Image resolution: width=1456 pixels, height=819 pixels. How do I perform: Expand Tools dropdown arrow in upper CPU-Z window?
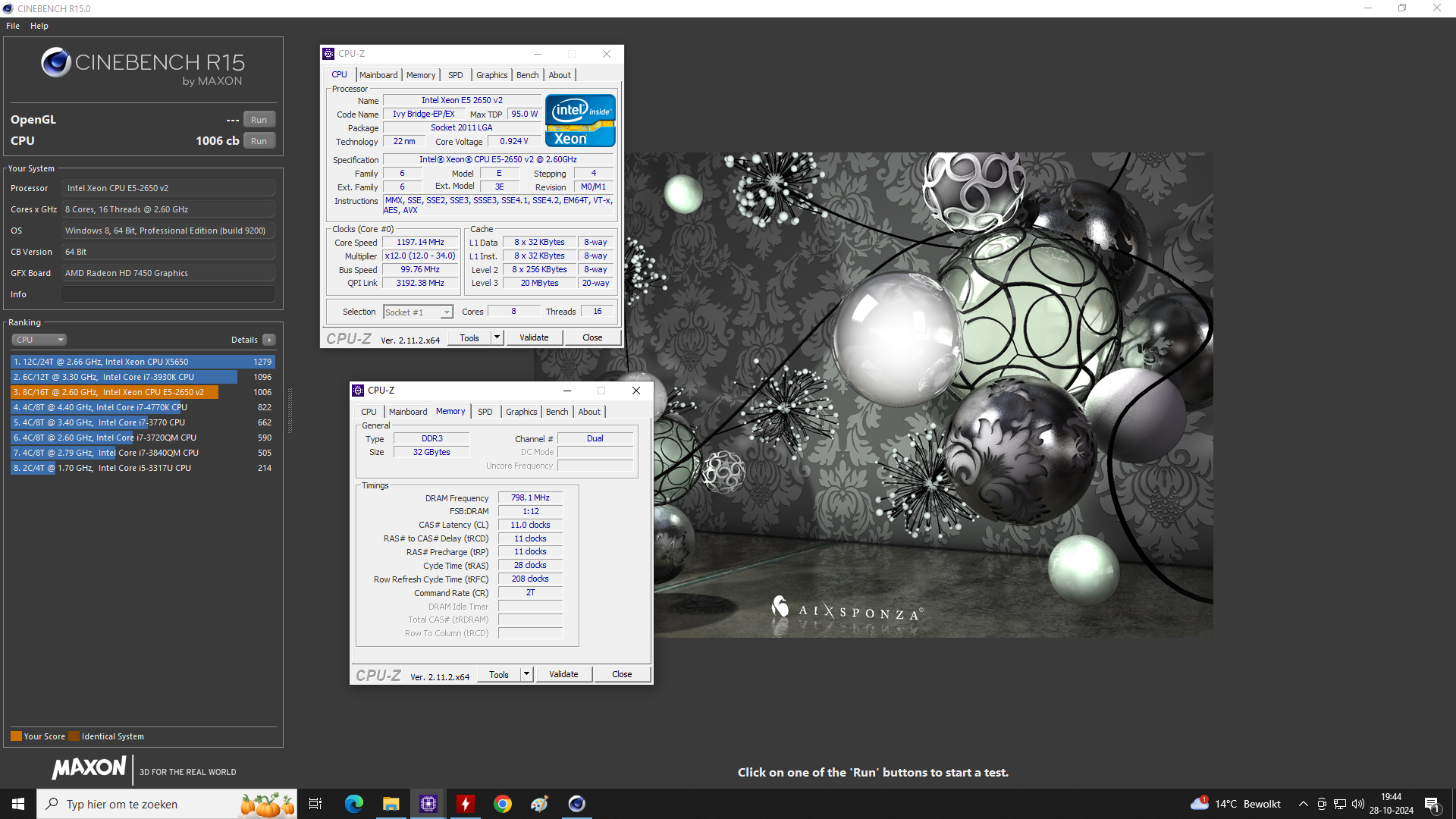(497, 338)
